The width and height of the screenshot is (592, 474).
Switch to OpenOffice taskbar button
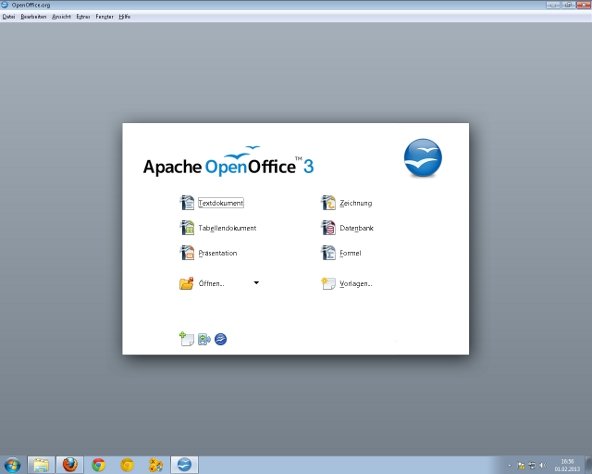pyautogui.click(x=185, y=465)
